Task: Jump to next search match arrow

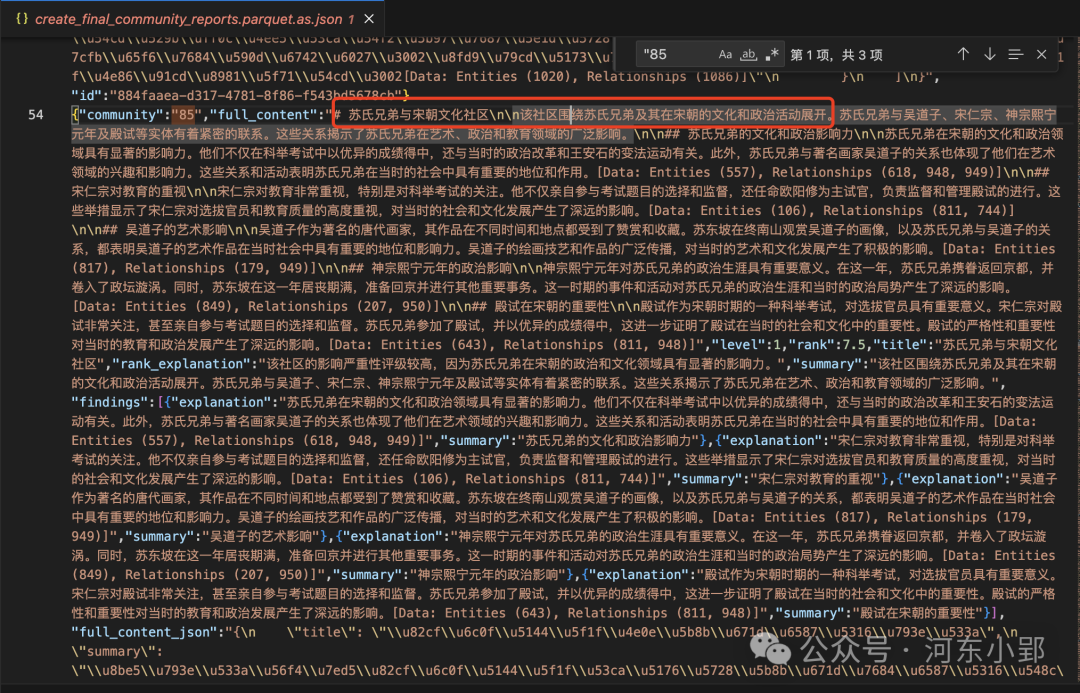Action: pos(989,54)
